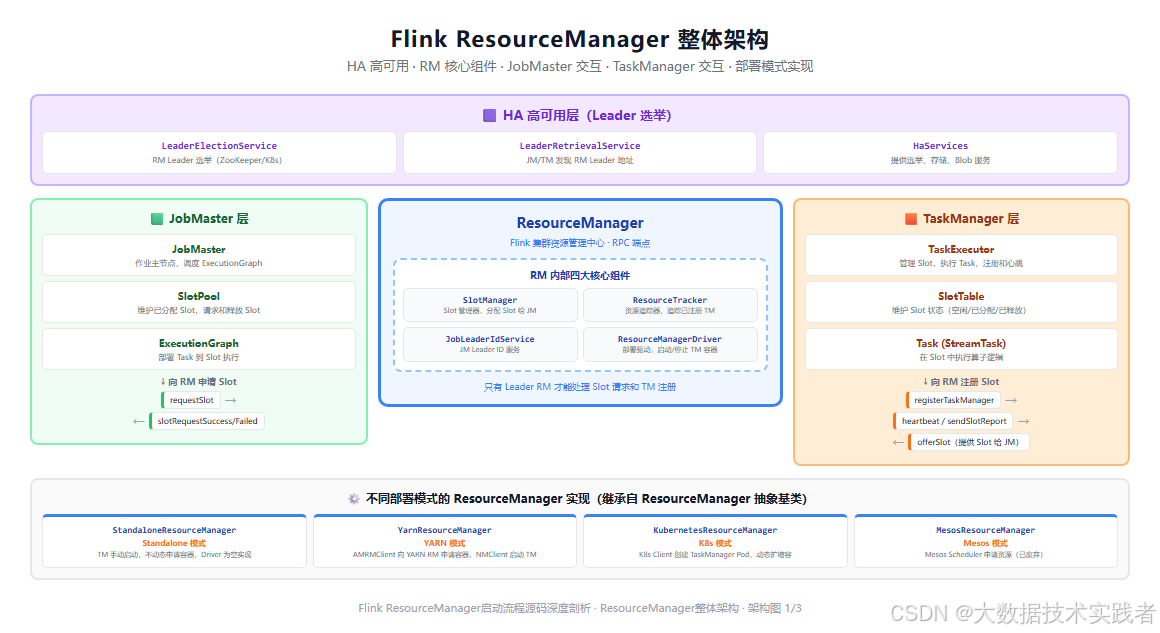Click the title "Flink ResourceManager 整体架构"
The height and width of the screenshot is (633, 1160).
[580, 38]
